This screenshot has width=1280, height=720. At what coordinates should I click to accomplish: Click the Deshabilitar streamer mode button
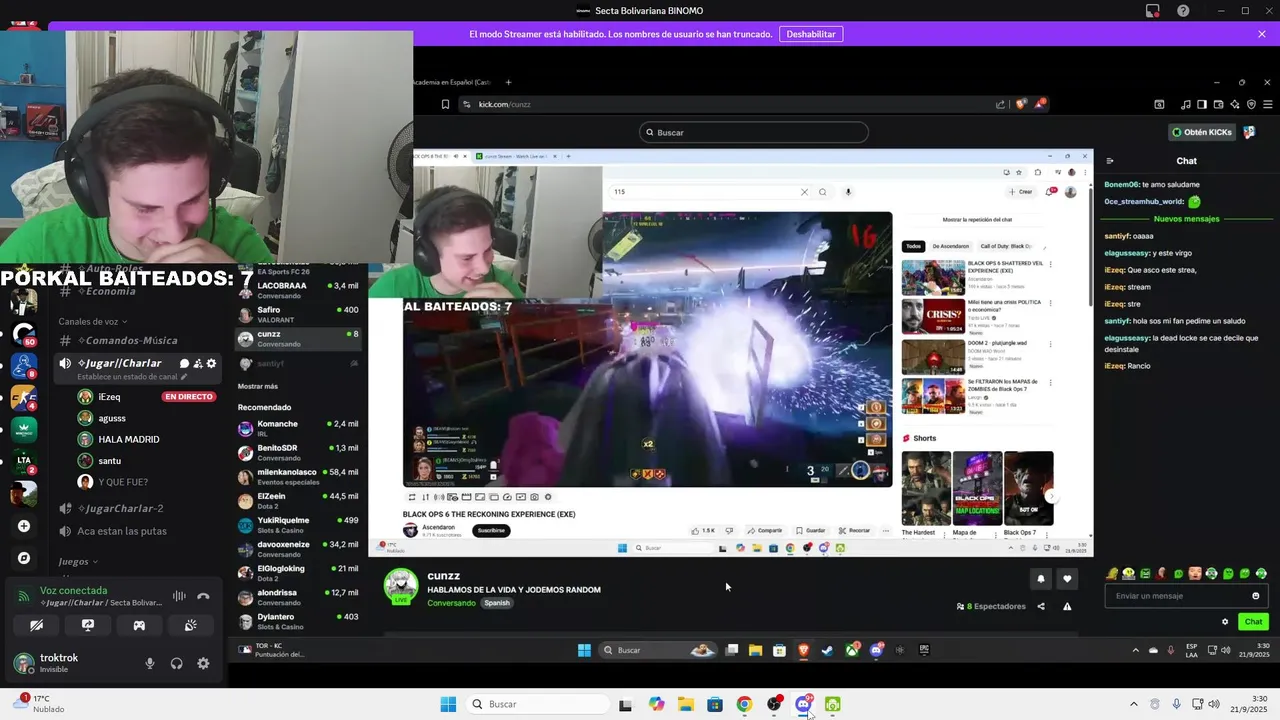point(811,34)
